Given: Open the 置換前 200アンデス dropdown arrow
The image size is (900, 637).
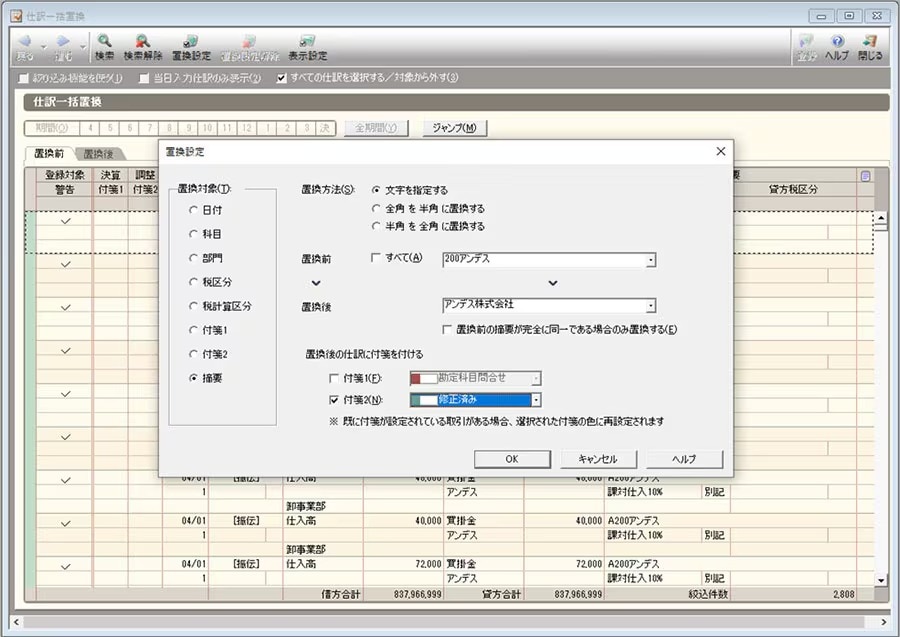Looking at the screenshot, I should (x=650, y=261).
